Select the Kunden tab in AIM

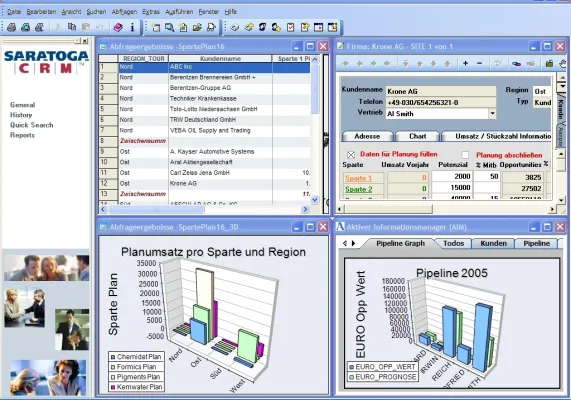pyautogui.click(x=493, y=243)
